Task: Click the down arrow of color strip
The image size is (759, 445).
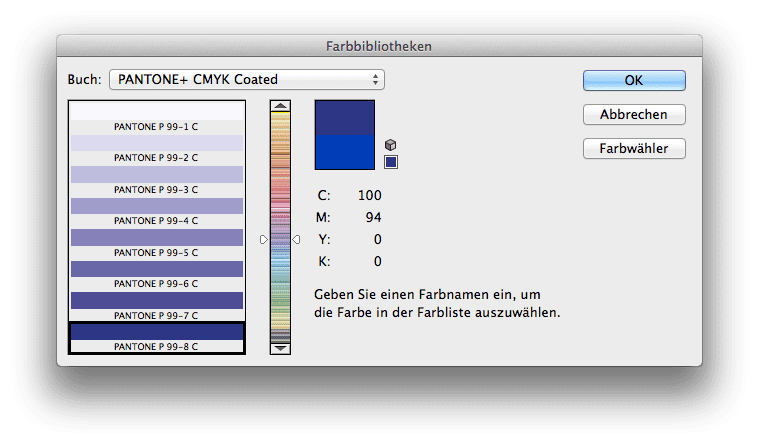Action: coord(280,348)
